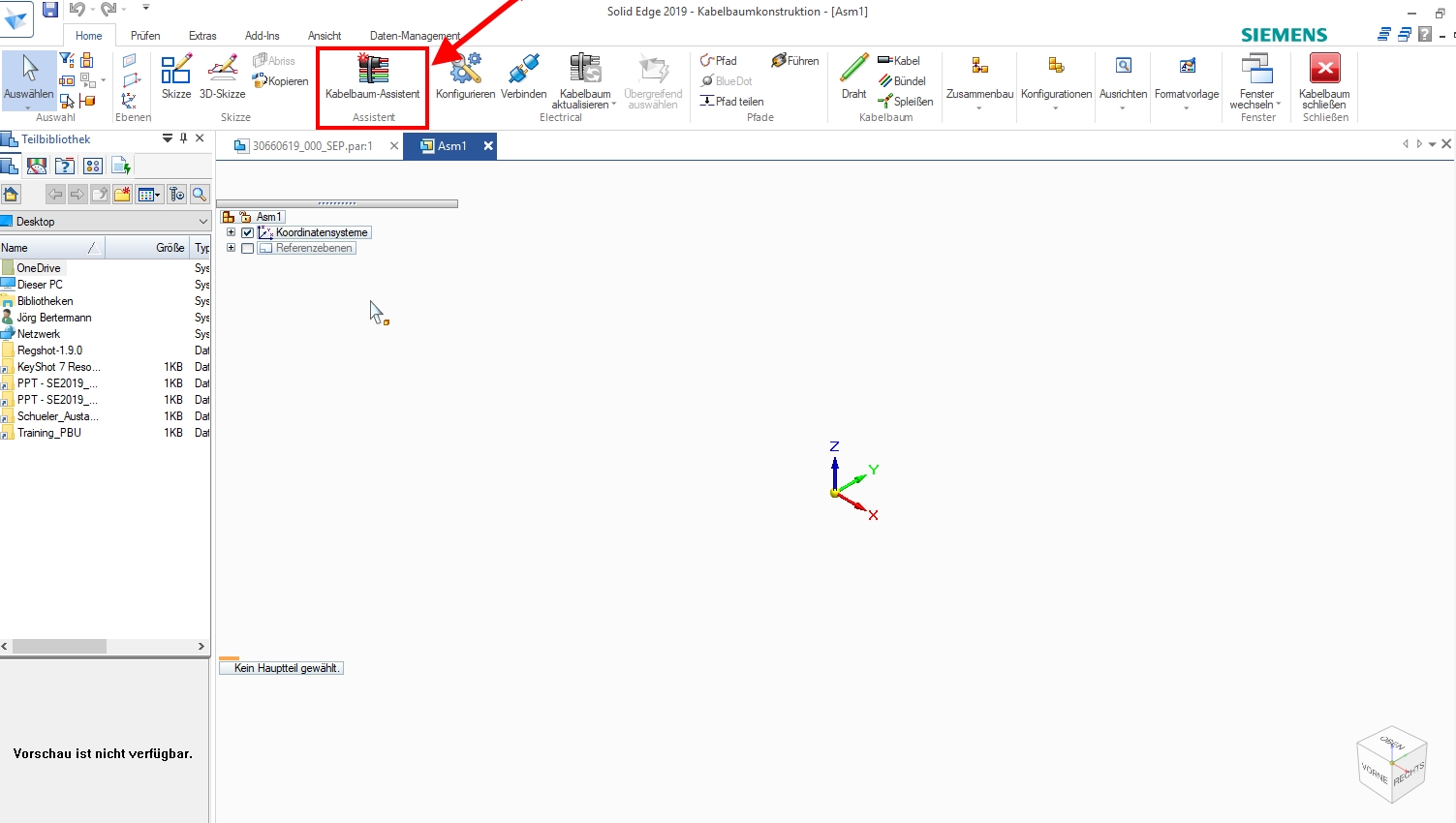The image size is (1456, 823).
Task: Click Fenster wechseln
Action: [x=1256, y=81]
